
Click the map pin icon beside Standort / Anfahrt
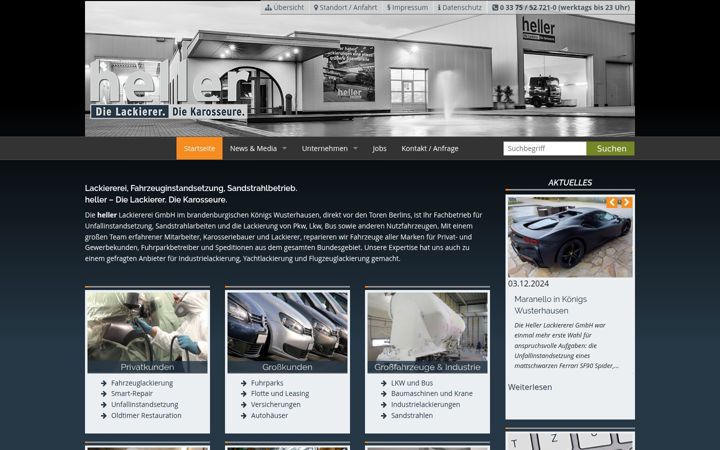tap(316, 7)
